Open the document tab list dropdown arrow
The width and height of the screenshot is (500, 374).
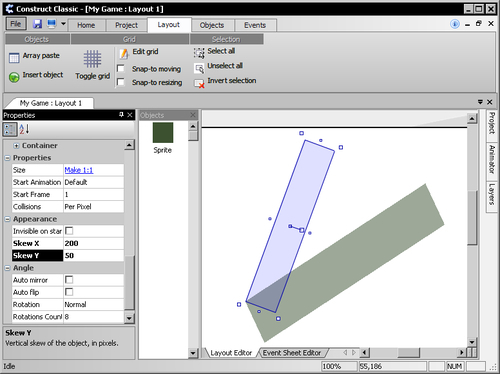480,102
